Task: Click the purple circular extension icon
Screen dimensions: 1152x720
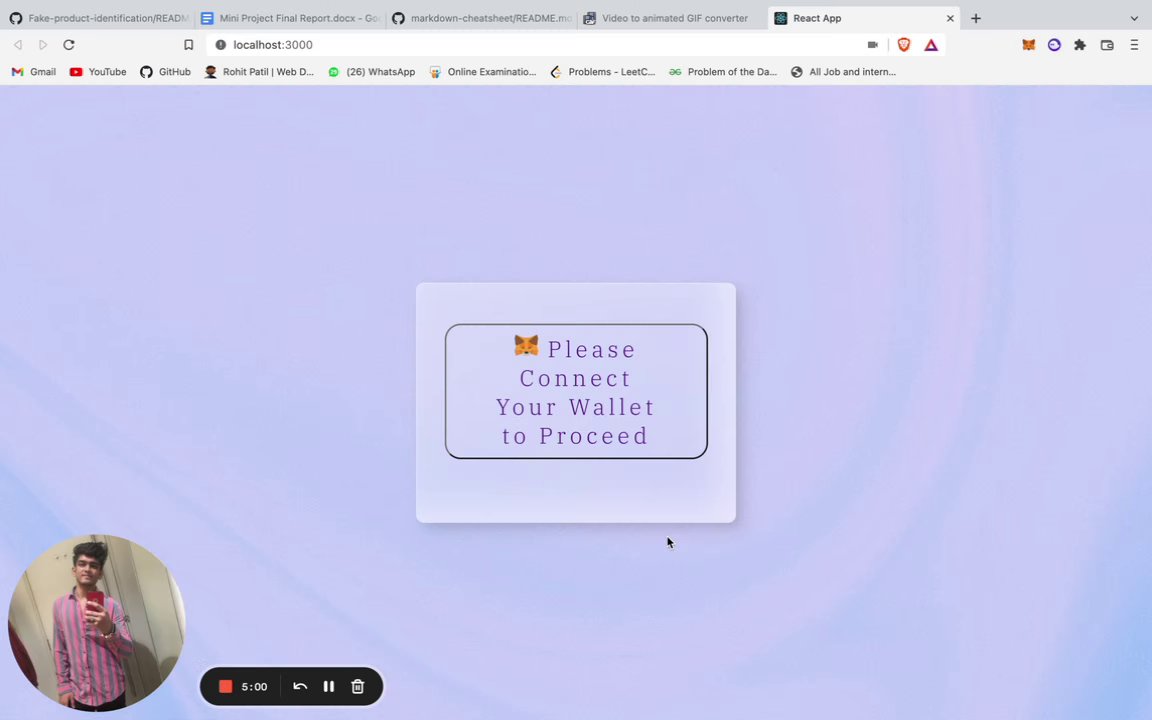Action: click(1054, 45)
